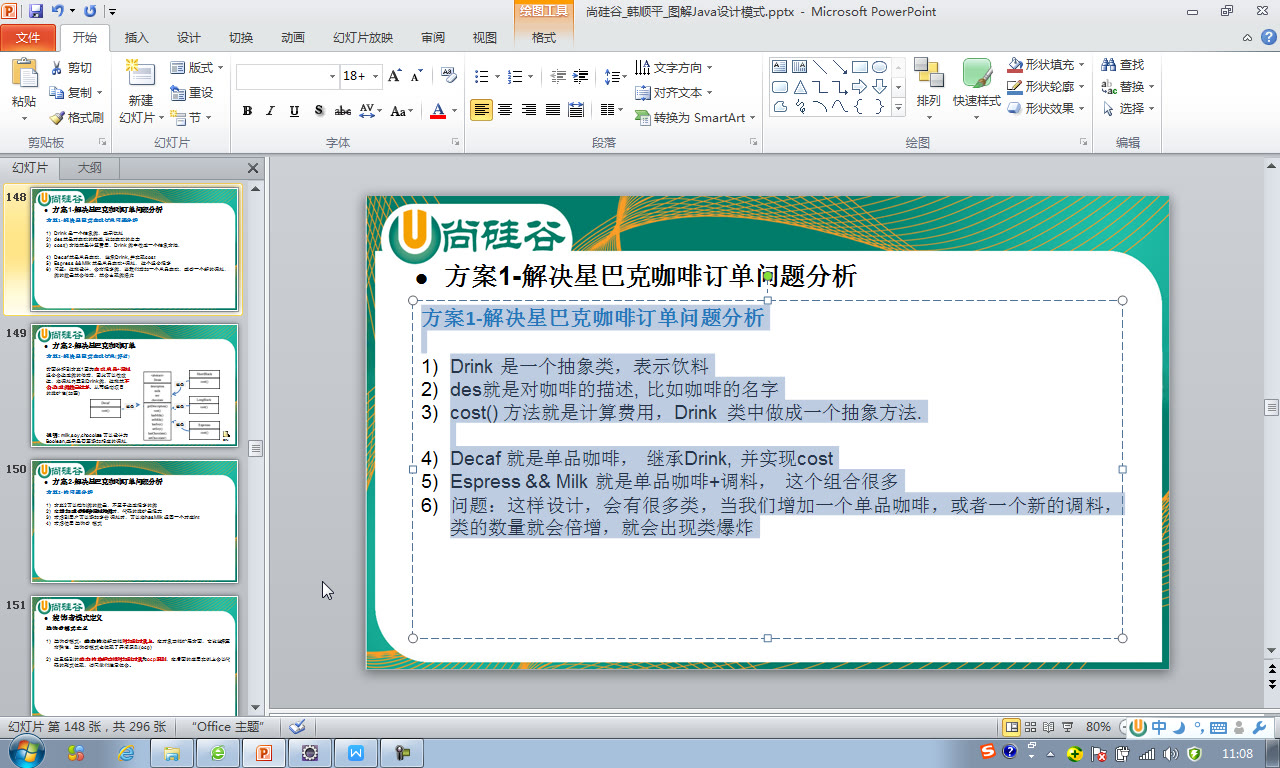1280x768 pixels.
Task: Toggle Italic formatting
Action: (x=271, y=111)
